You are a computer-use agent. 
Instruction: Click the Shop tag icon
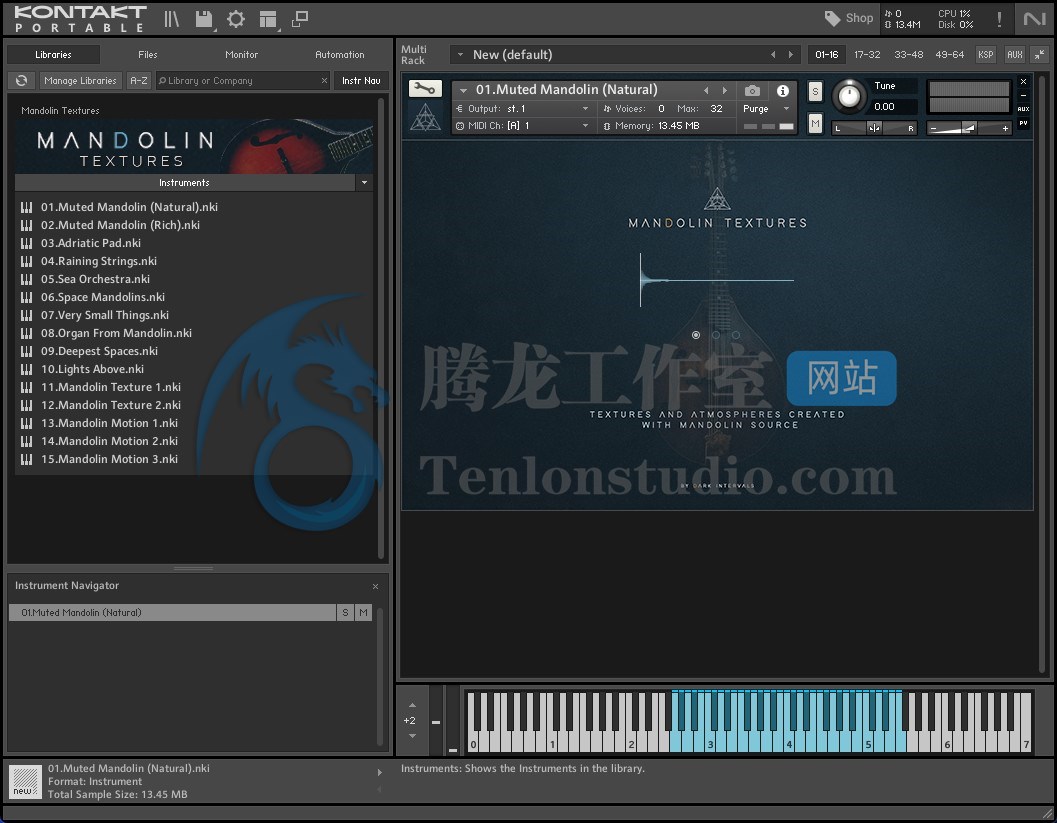(833, 18)
